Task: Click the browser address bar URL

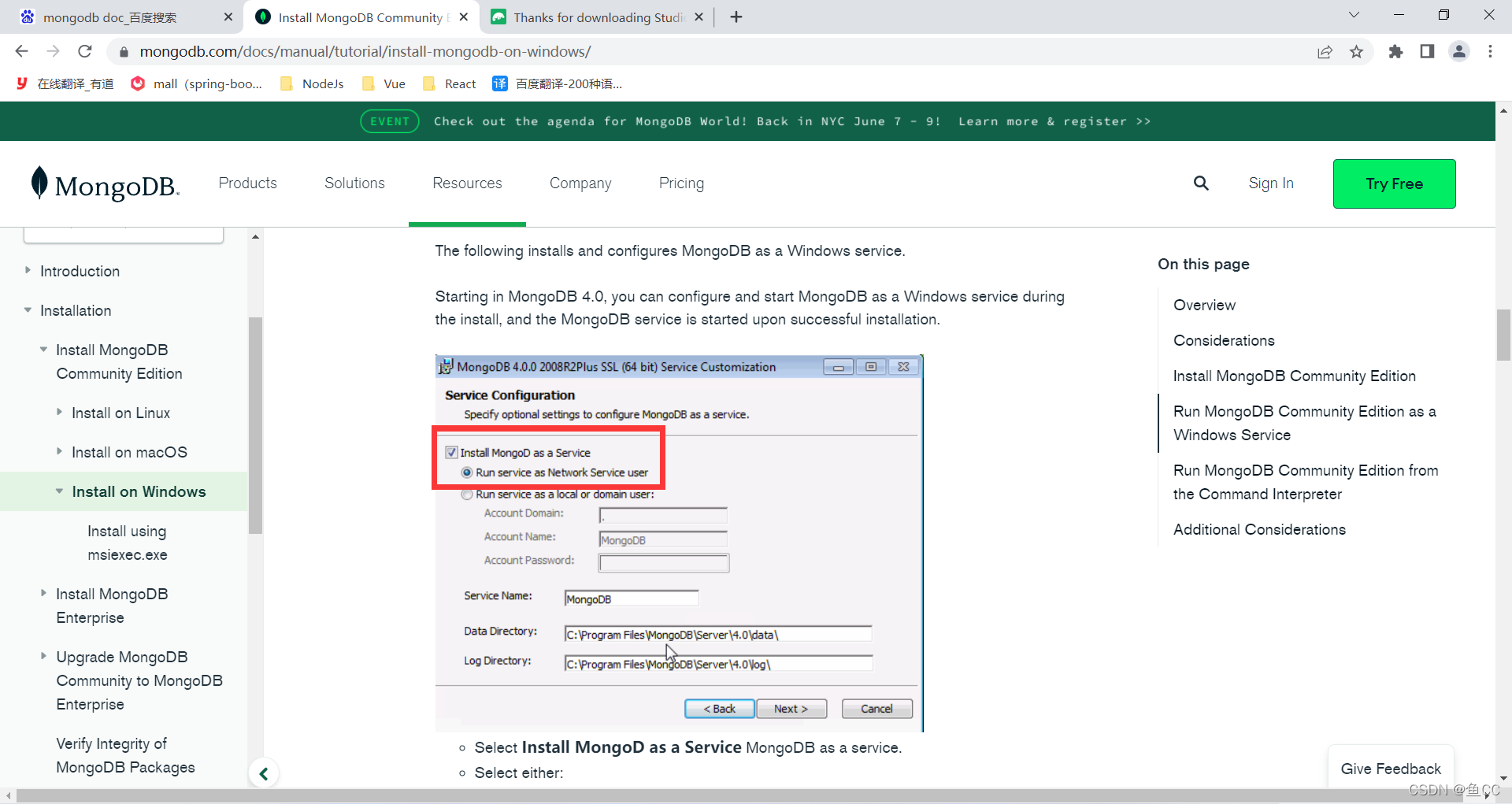Action: (x=365, y=52)
